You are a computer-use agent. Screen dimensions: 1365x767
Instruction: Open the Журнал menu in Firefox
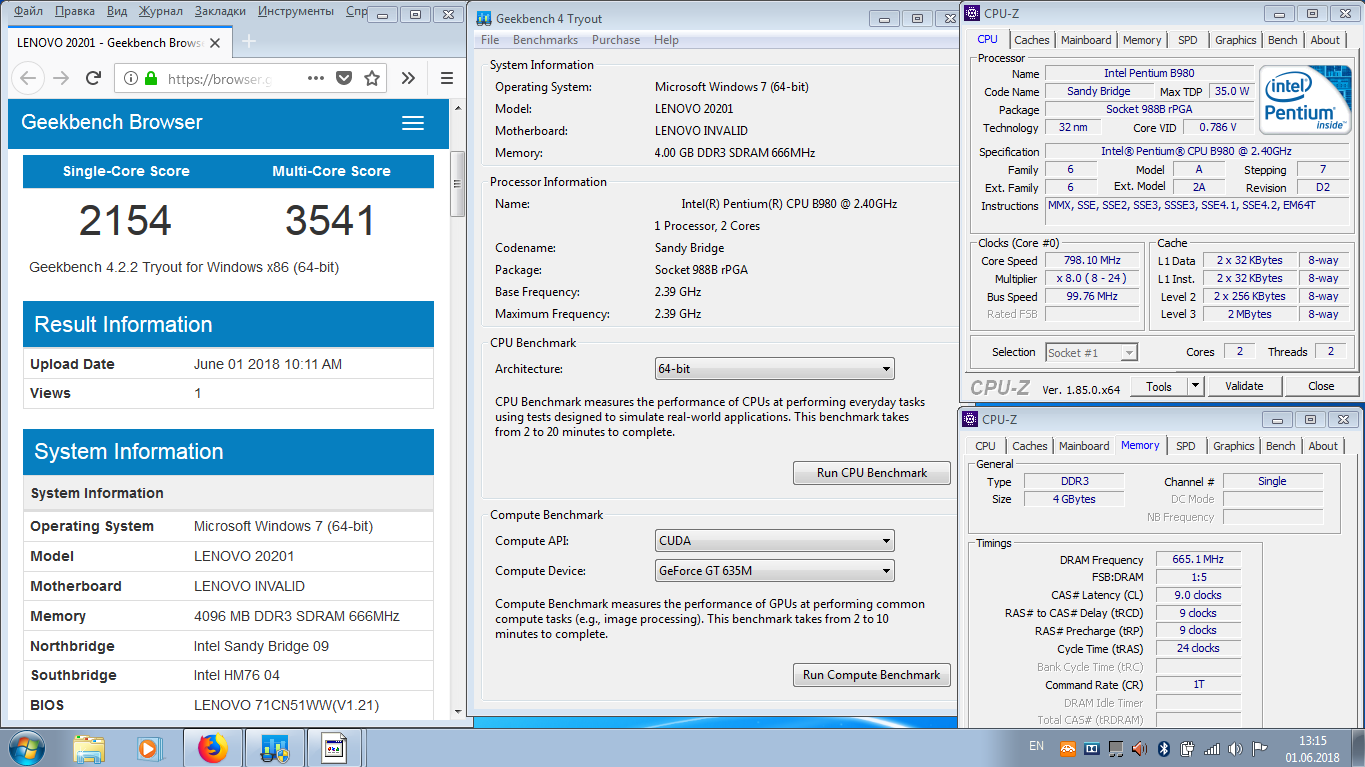[x=159, y=11]
